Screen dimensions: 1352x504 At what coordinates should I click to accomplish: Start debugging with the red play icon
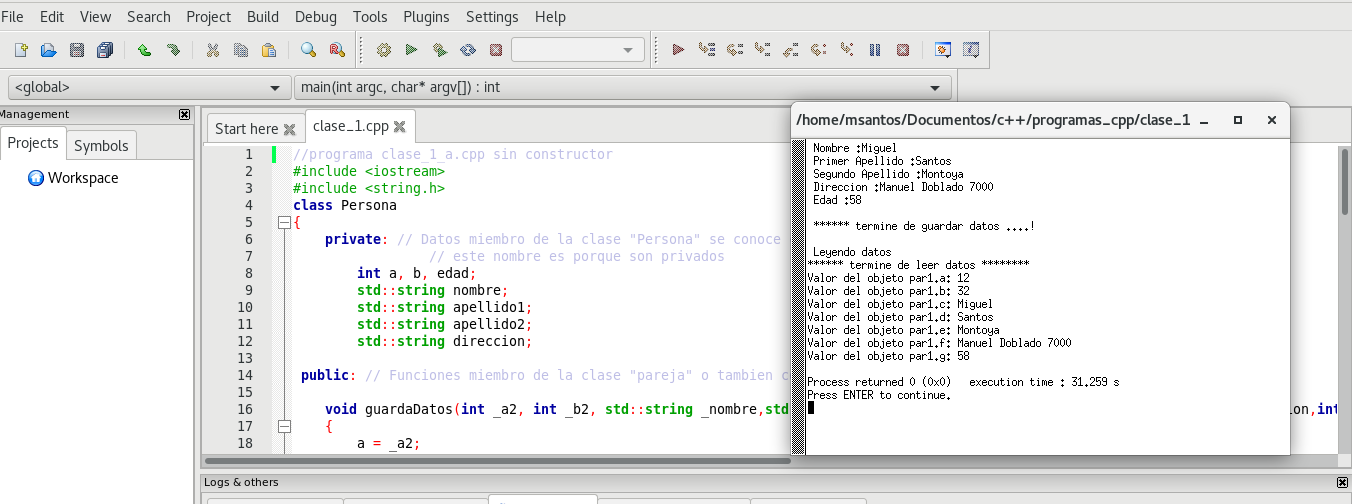[678, 50]
